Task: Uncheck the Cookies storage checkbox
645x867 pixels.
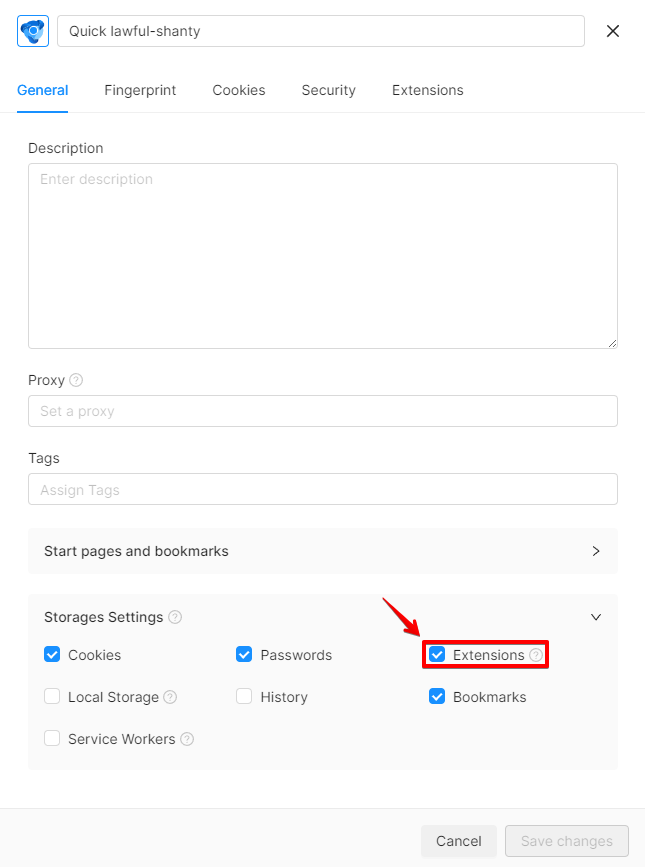Action: coord(52,655)
